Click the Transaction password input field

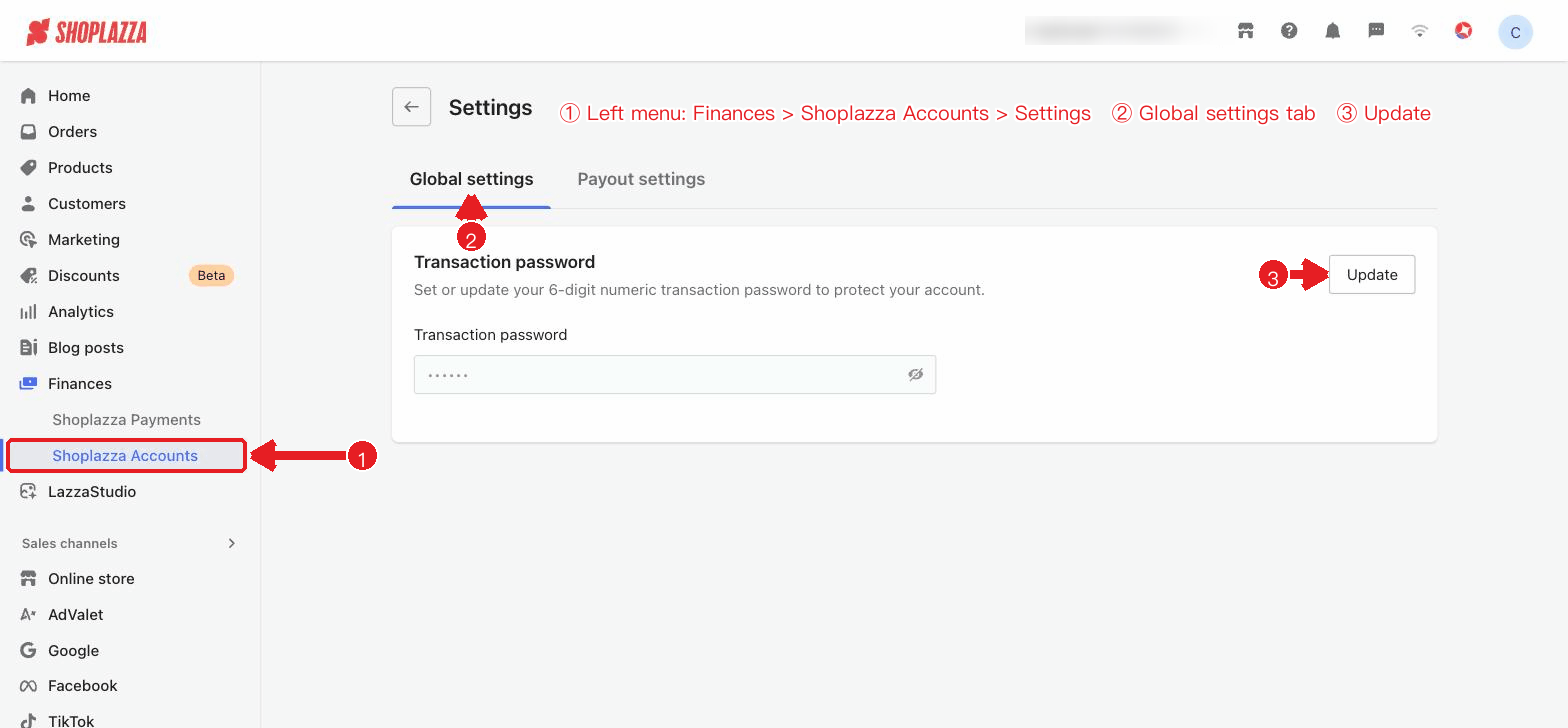(x=675, y=375)
